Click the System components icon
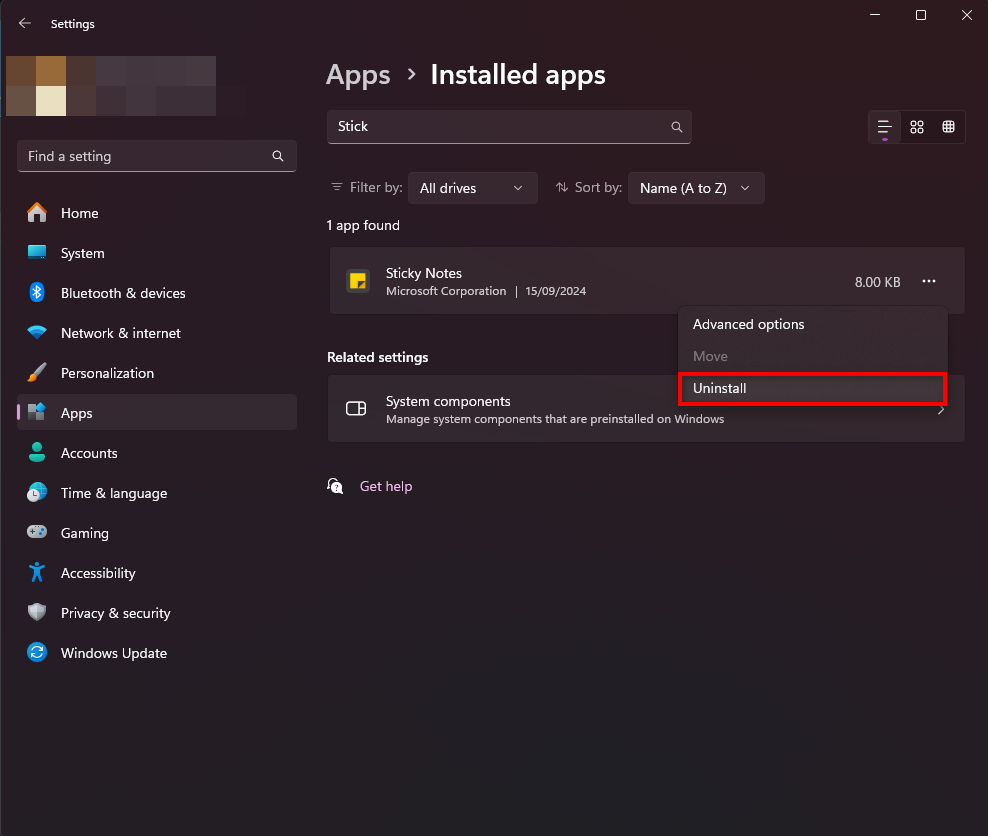 (356, 408)
